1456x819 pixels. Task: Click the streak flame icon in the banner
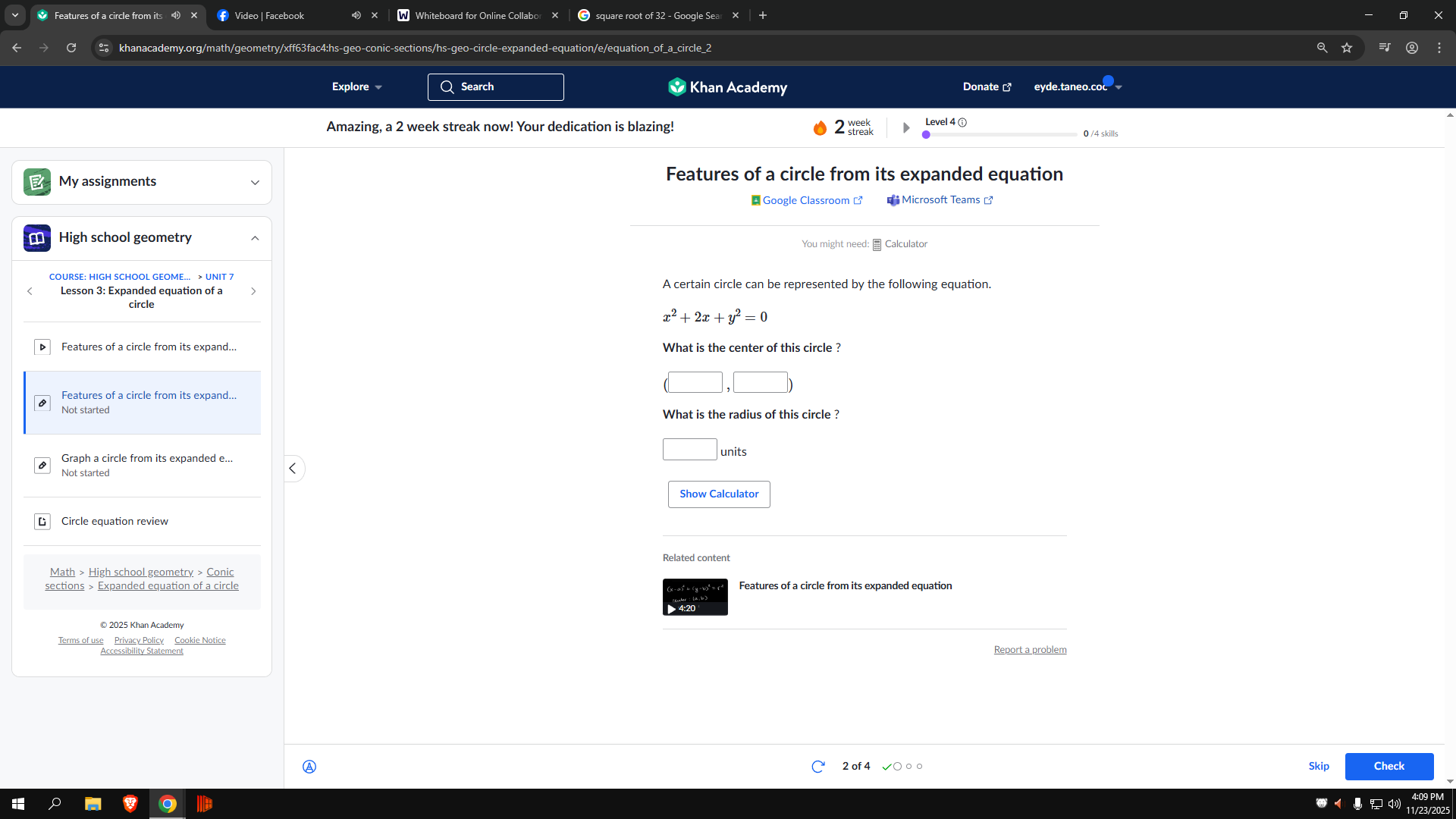tap(820, 127)
